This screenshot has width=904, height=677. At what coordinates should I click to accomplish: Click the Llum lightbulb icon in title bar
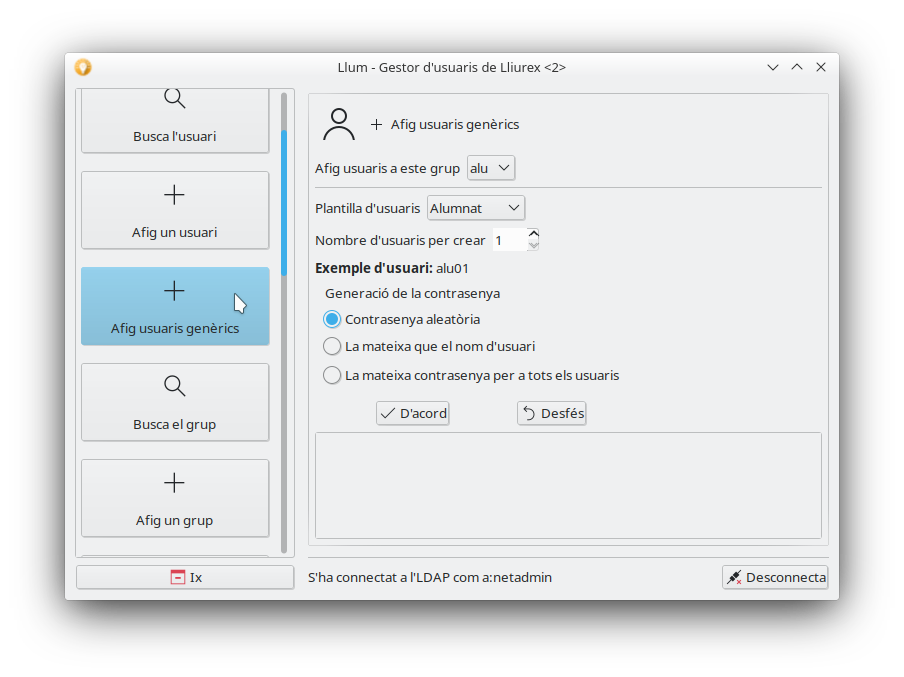coord(83,67)
